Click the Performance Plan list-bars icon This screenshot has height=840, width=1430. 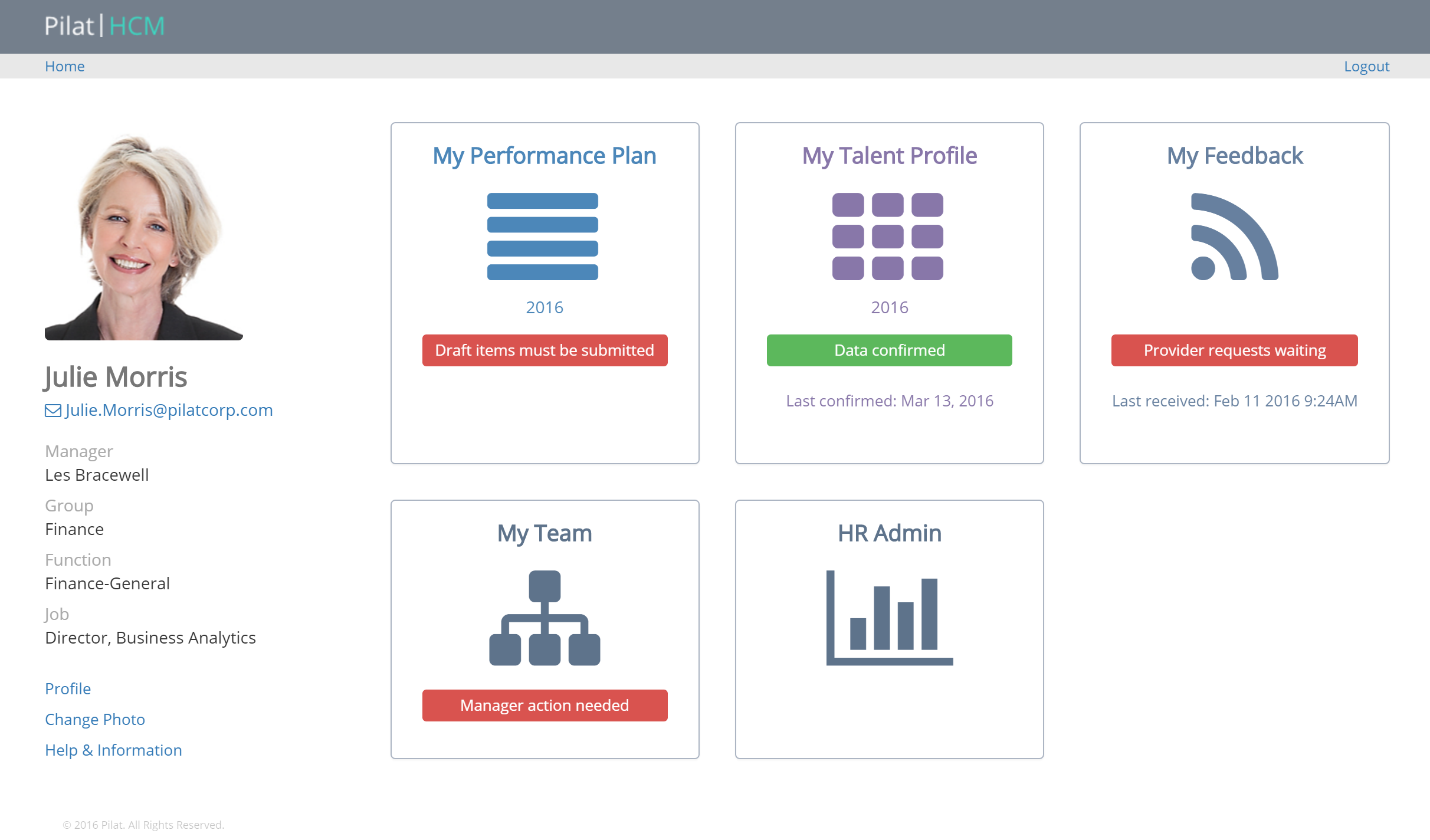click(543, 236)
